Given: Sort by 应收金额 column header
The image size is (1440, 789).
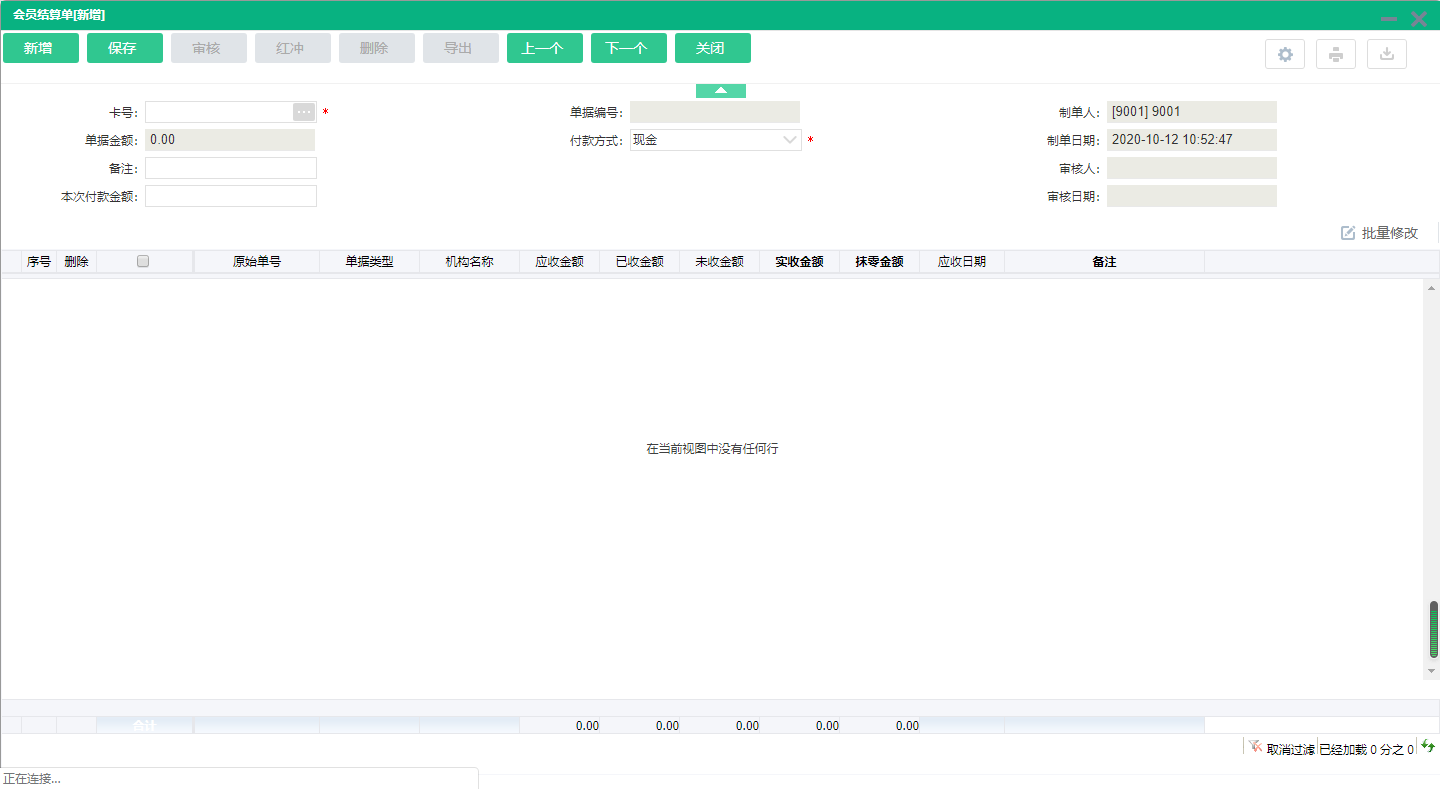Looking at the screenshot, I should 560,262.
